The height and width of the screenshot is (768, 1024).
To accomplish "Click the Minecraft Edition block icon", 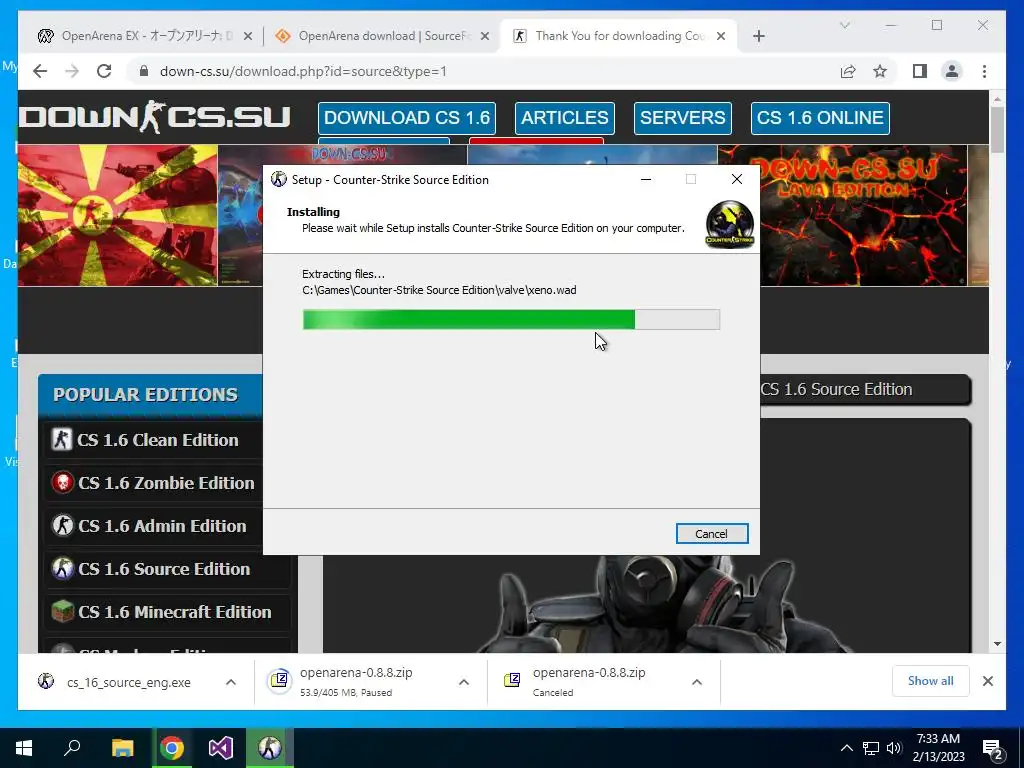I will [63, 612].
